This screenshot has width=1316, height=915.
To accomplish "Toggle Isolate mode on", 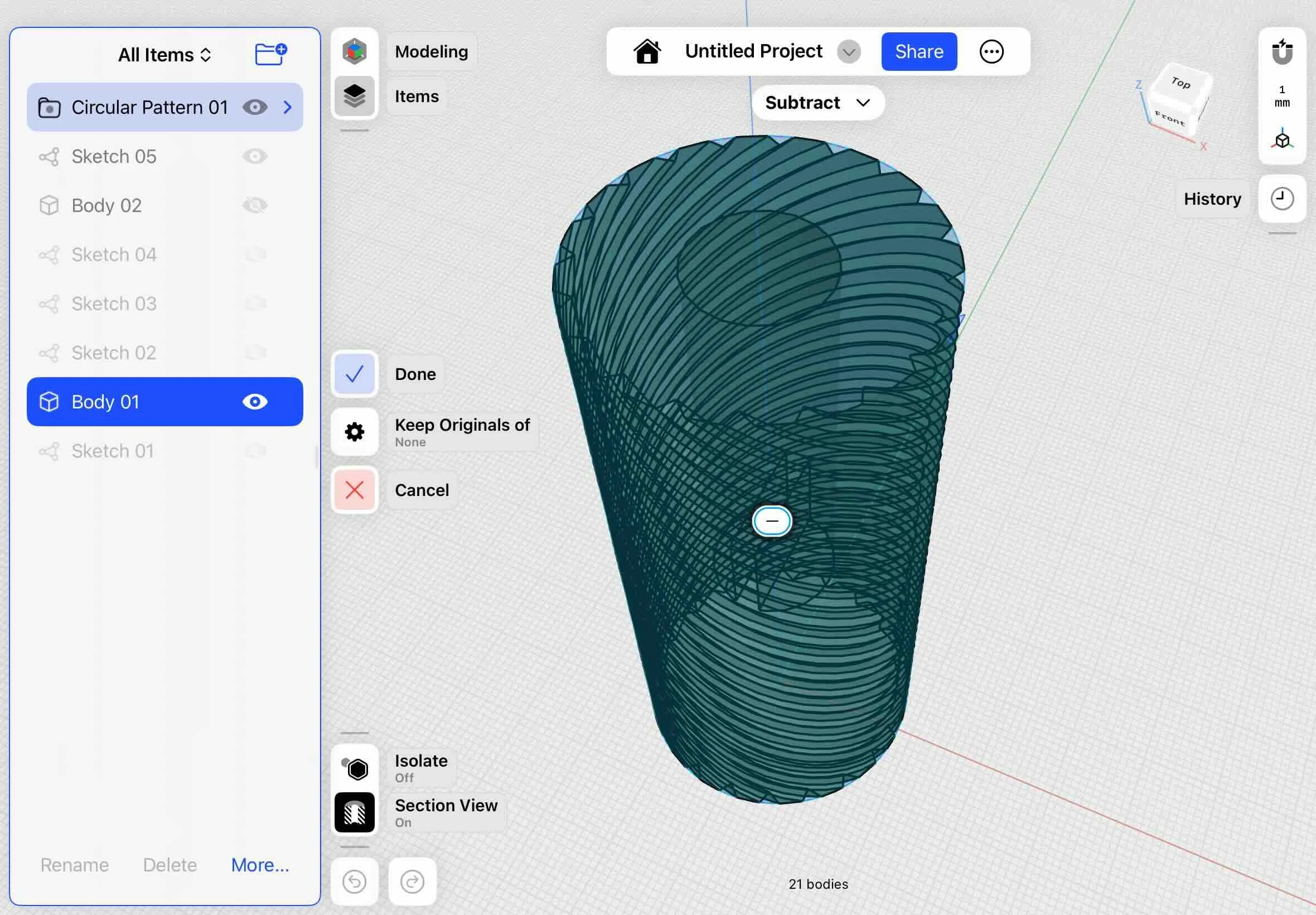I will (x=354, y=768).
